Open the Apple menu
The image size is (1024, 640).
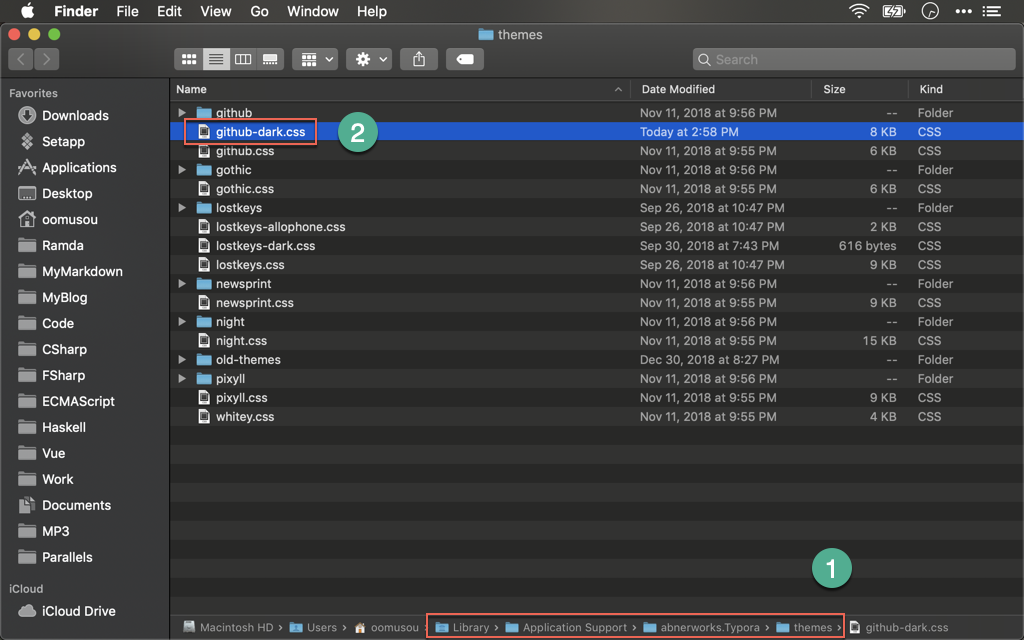click(x=27, y=11)
